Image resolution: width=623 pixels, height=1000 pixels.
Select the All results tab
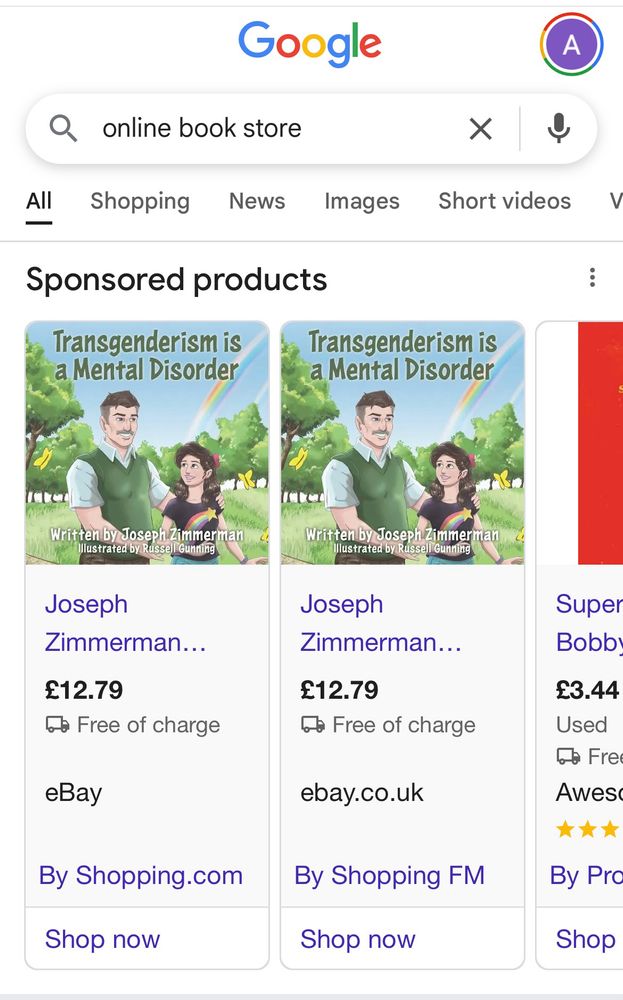[x=39, y=201]
